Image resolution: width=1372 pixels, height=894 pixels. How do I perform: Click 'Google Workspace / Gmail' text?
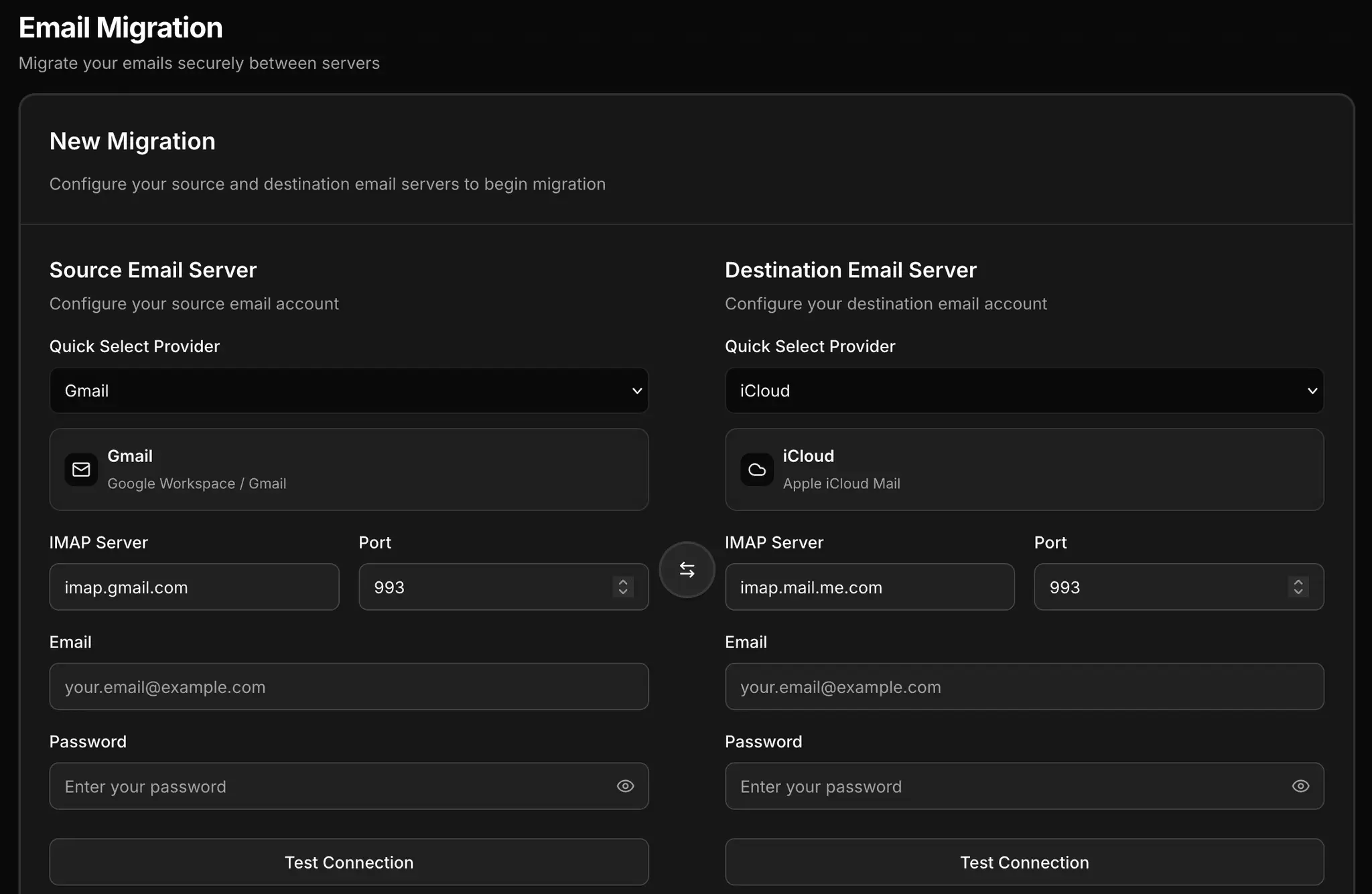[x=197, y=483]
